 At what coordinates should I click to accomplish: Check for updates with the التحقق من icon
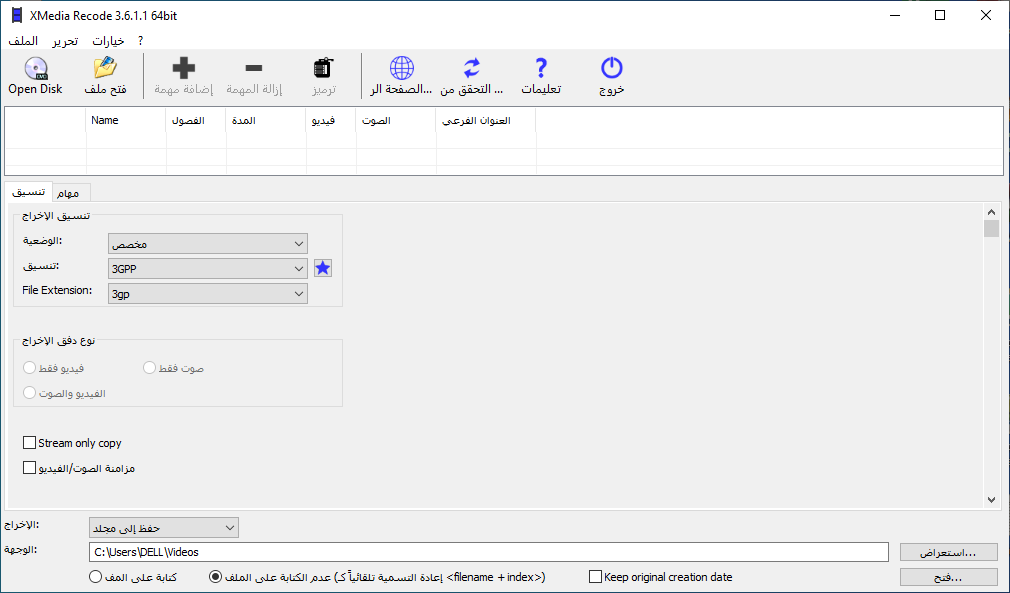[472, 68]
